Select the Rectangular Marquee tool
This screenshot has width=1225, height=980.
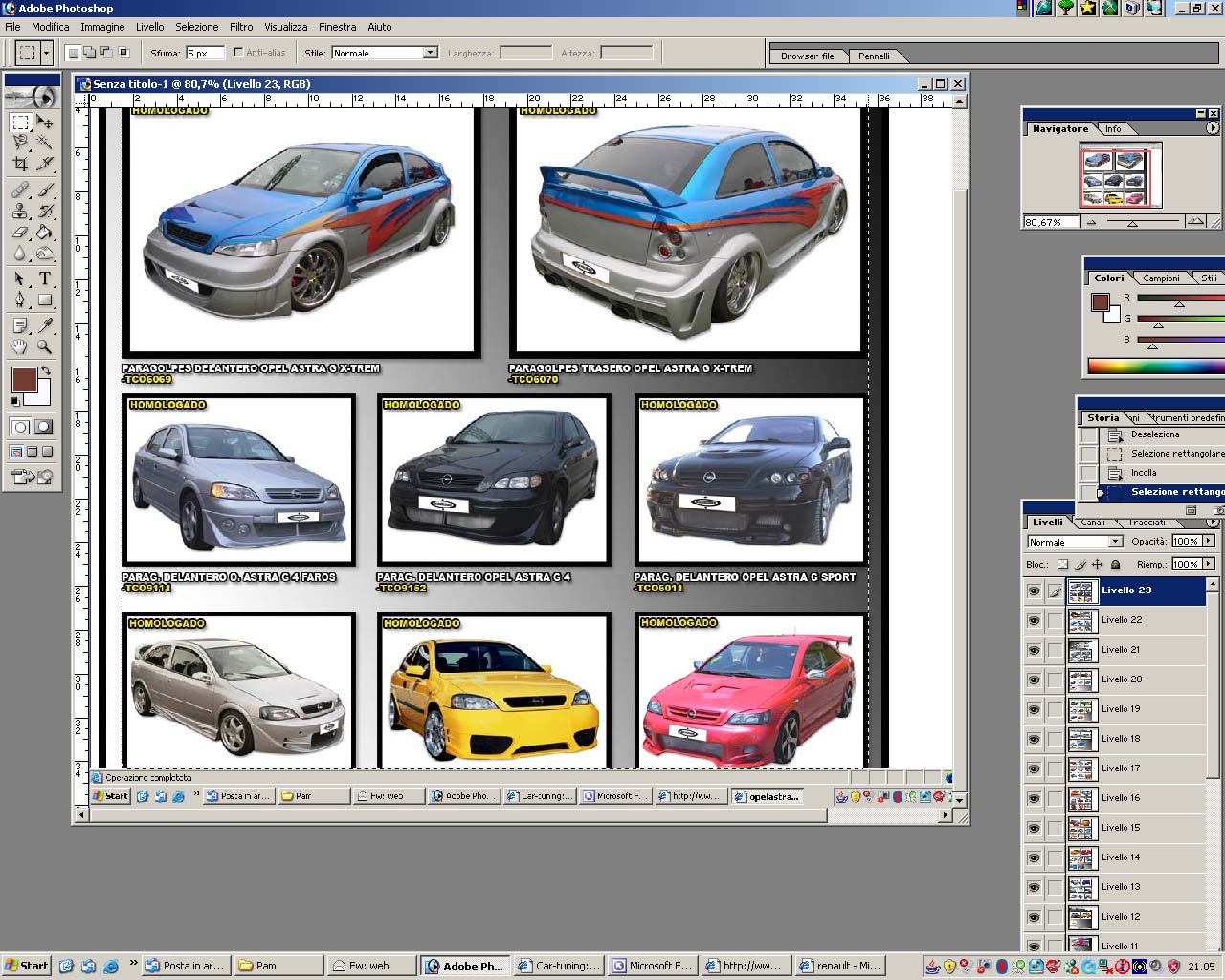[20, 122]
